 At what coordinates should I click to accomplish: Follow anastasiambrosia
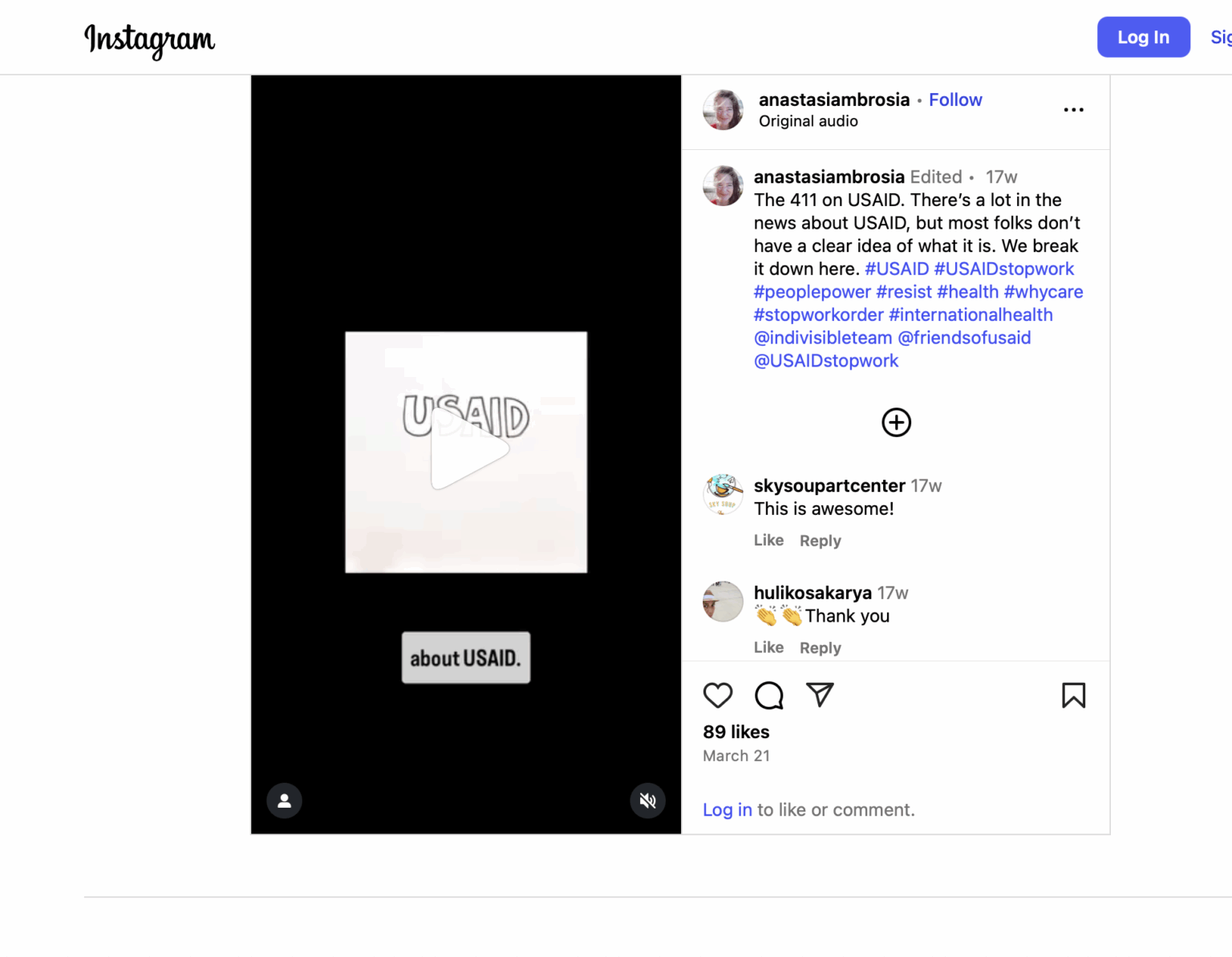(955, 99)
